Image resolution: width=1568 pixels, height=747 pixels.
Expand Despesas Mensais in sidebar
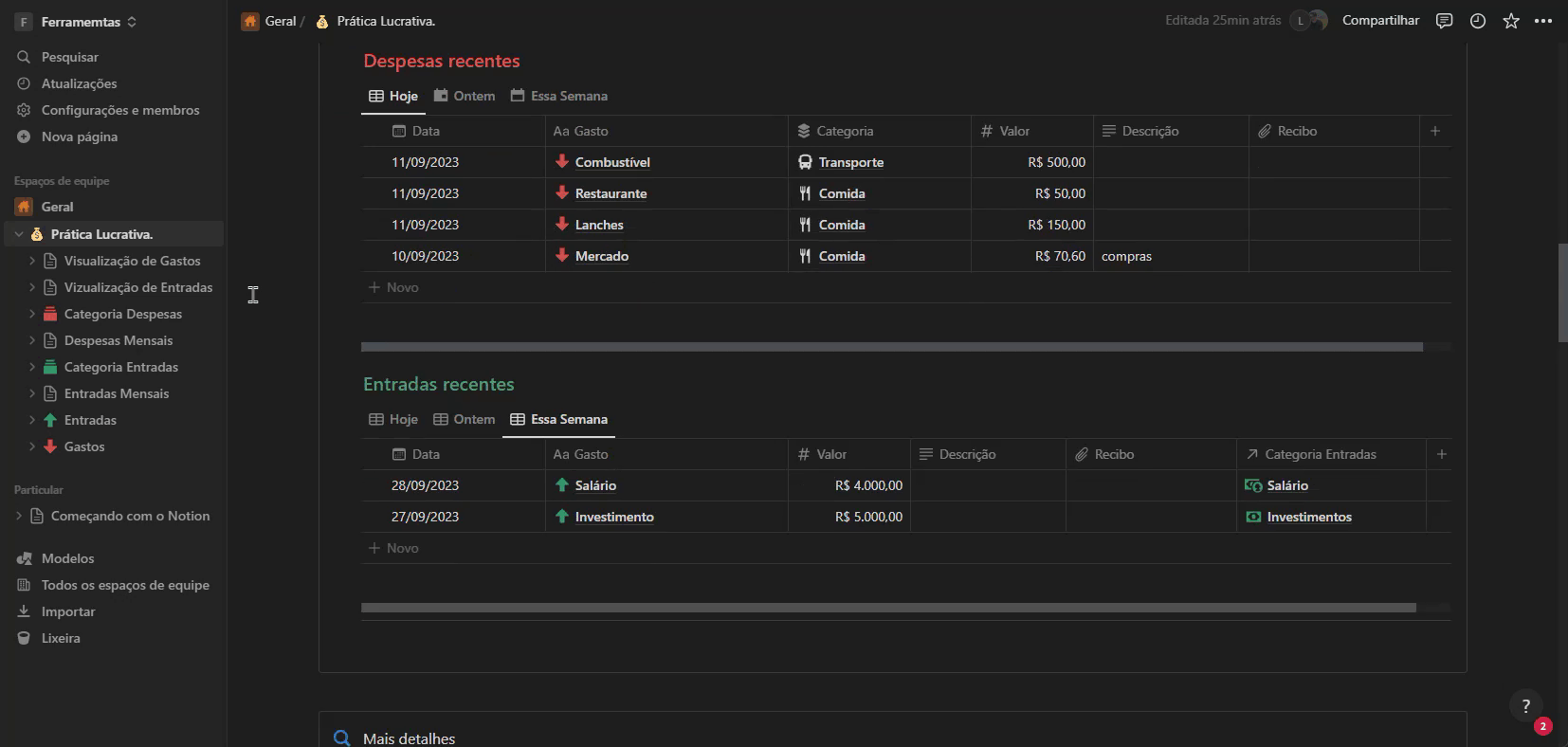click(x=32, y=340)
